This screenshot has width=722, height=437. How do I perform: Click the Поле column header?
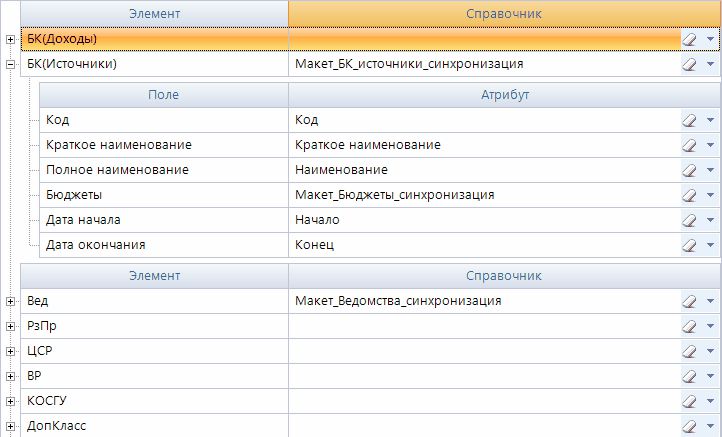(x=163, y=94)
